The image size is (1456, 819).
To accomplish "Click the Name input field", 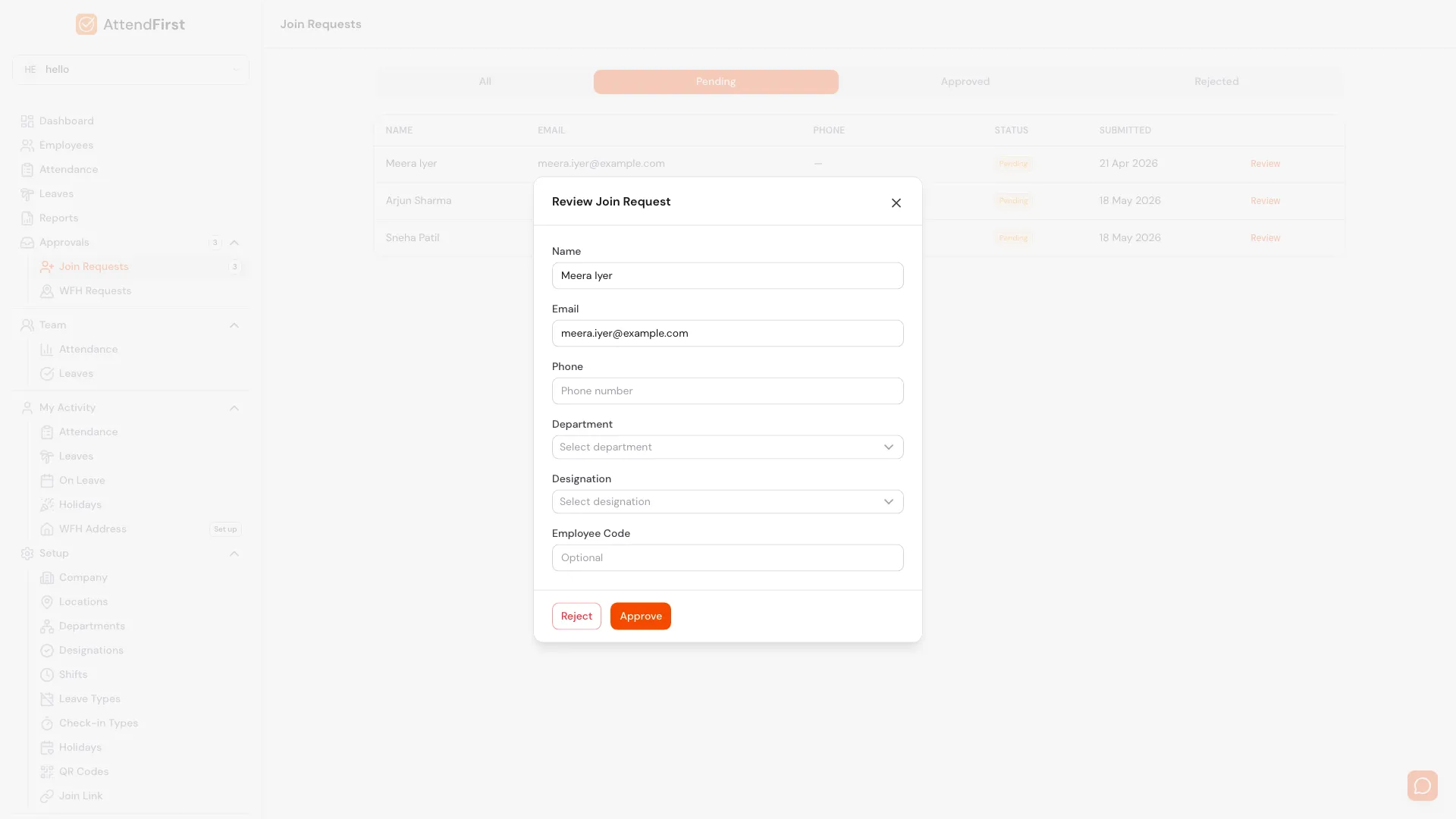I will click(x=728, y=276).
